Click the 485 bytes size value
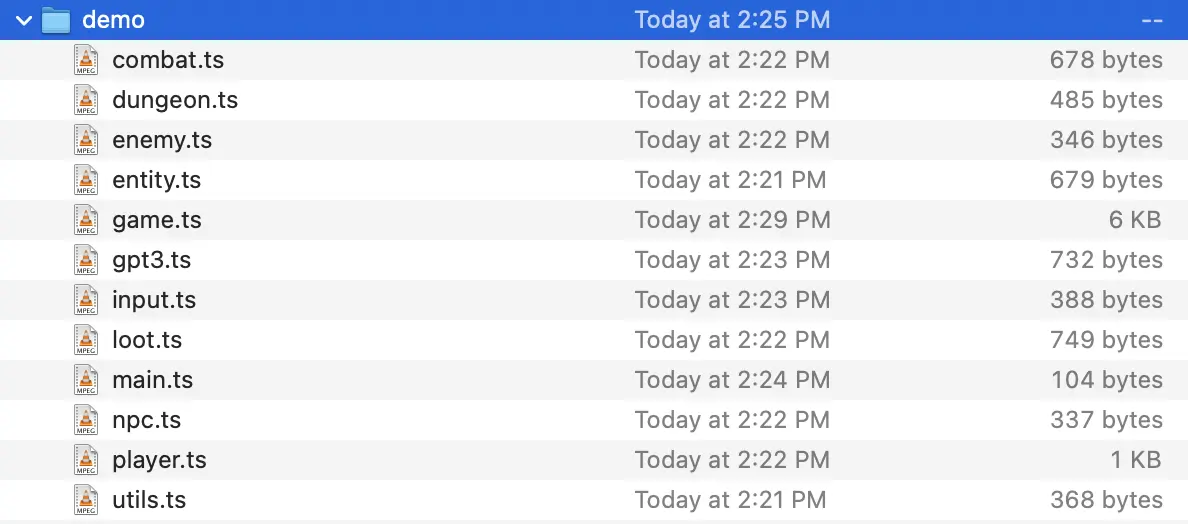The width and height of the screenshot is (1188, 524). tap(1106, 100)
